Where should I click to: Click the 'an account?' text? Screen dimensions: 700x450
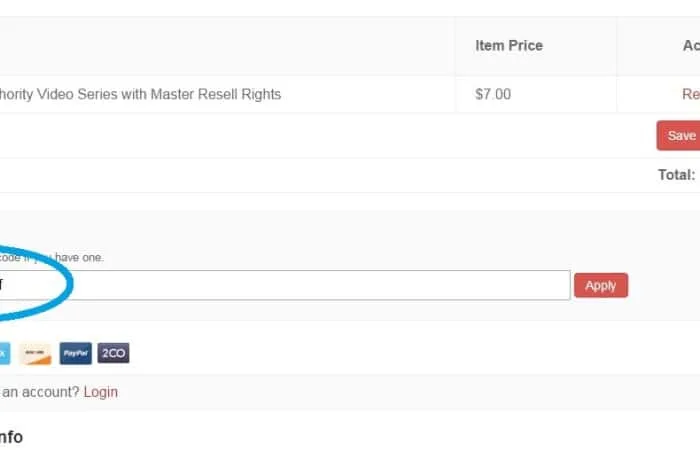coord(41,392)
